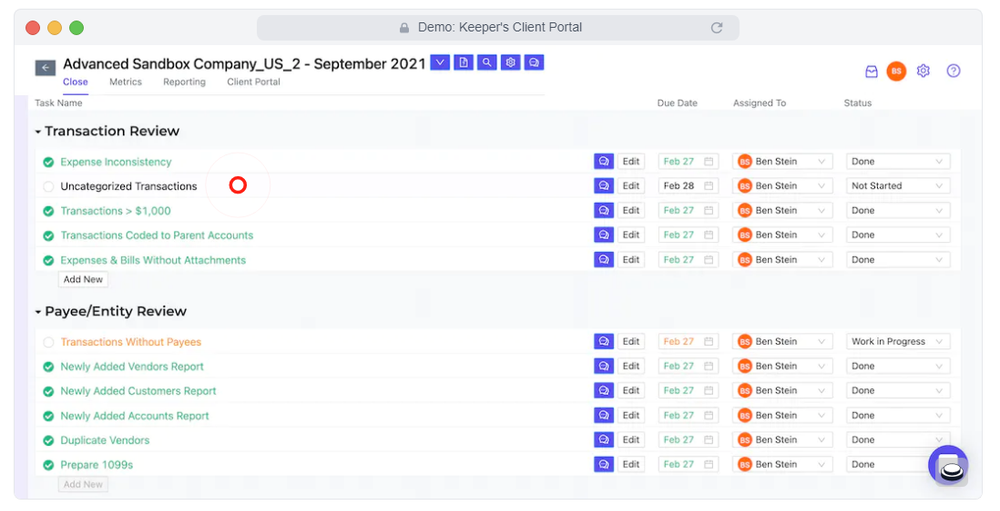The height and width of the screenshot is (511, 1000).
Task: Mark Uncategorized Transactions as complete
Action: (48, 187)
